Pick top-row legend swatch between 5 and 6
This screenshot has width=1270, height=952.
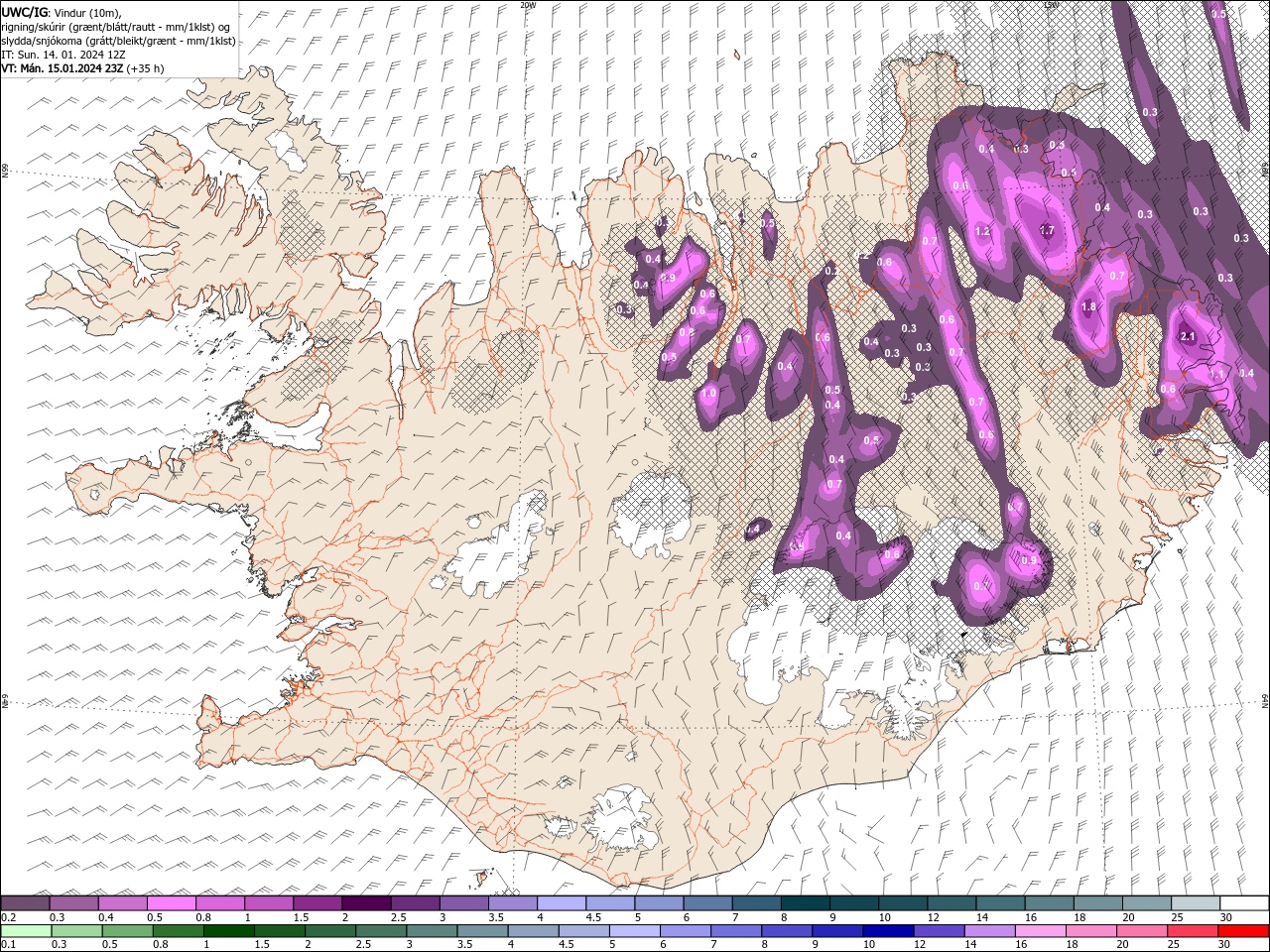pos(659,903)
